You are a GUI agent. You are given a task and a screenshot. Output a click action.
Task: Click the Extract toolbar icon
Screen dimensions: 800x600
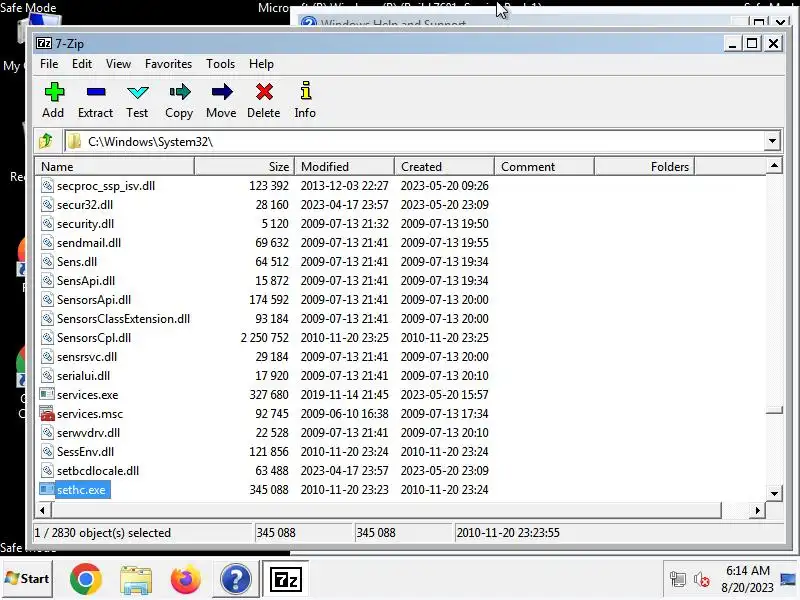pyautogui.click(x=95, y=92)
